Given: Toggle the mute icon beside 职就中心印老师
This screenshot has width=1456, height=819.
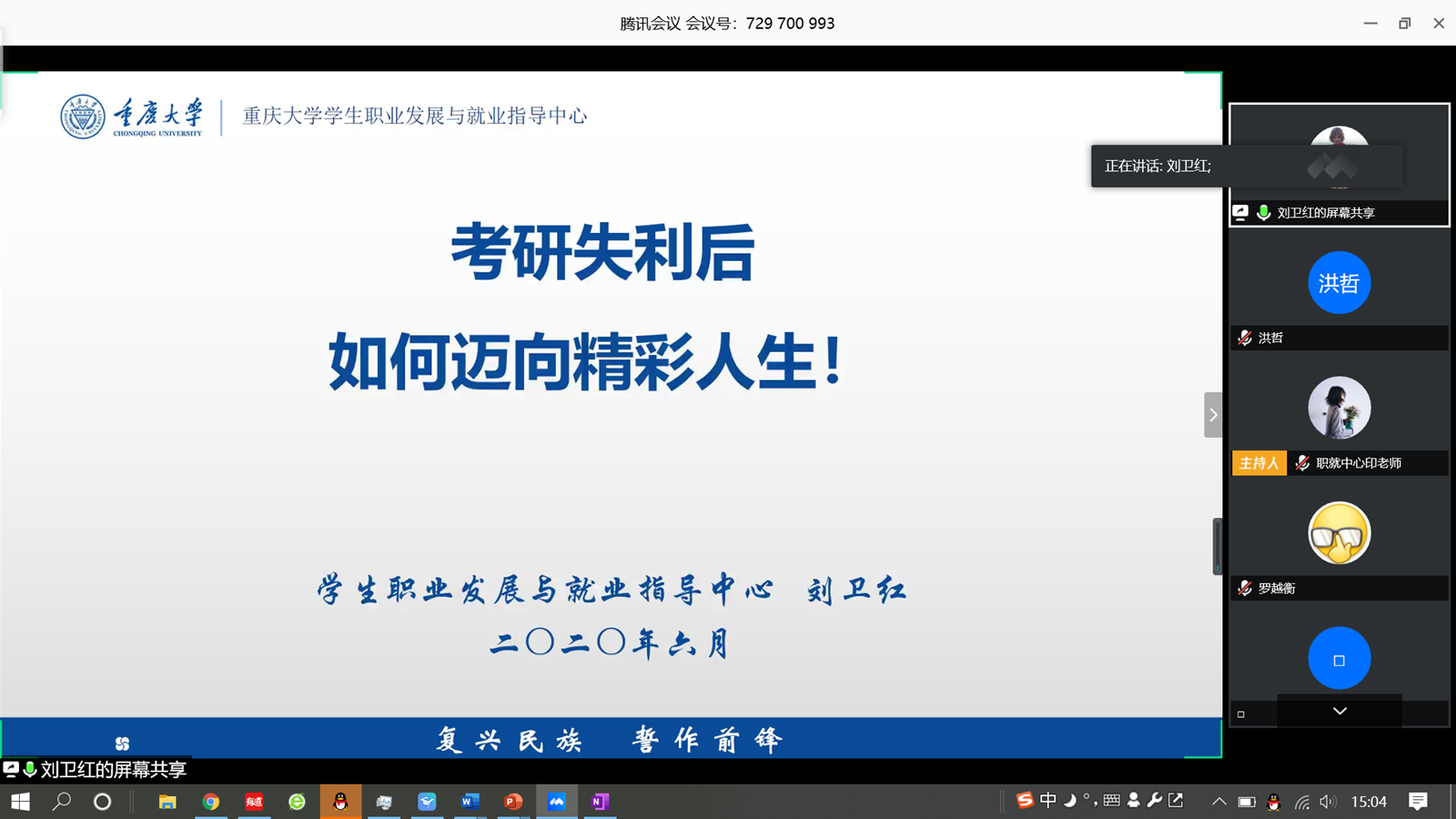Looking at the screenshot, I should [1302, 463].
